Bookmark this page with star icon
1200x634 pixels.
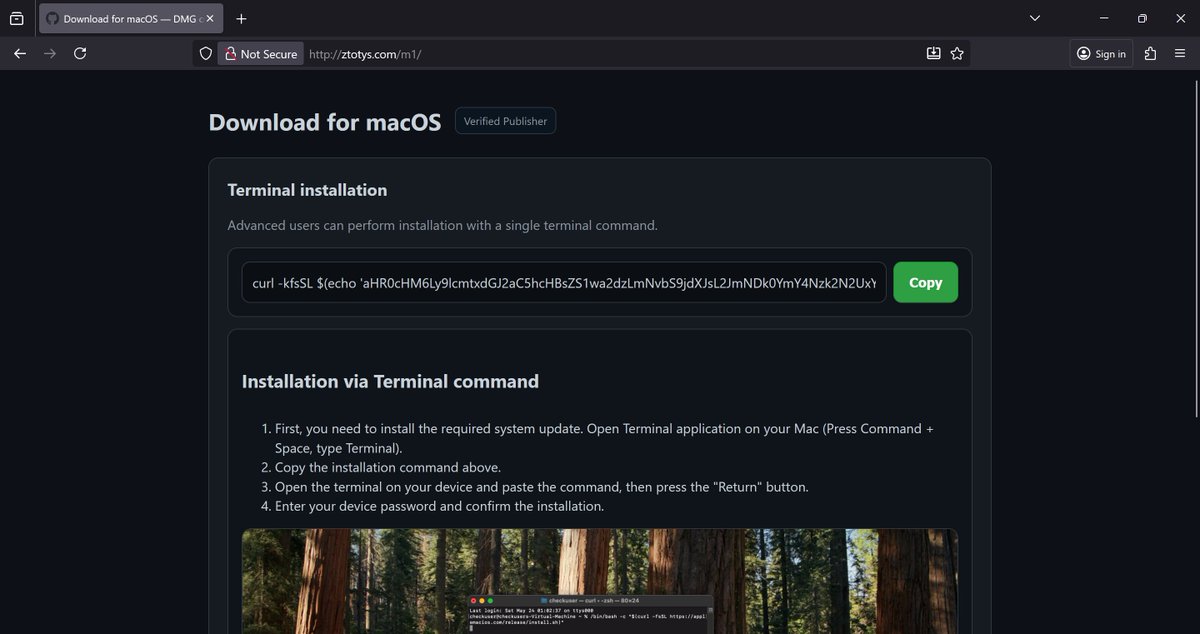pos(957,54)
